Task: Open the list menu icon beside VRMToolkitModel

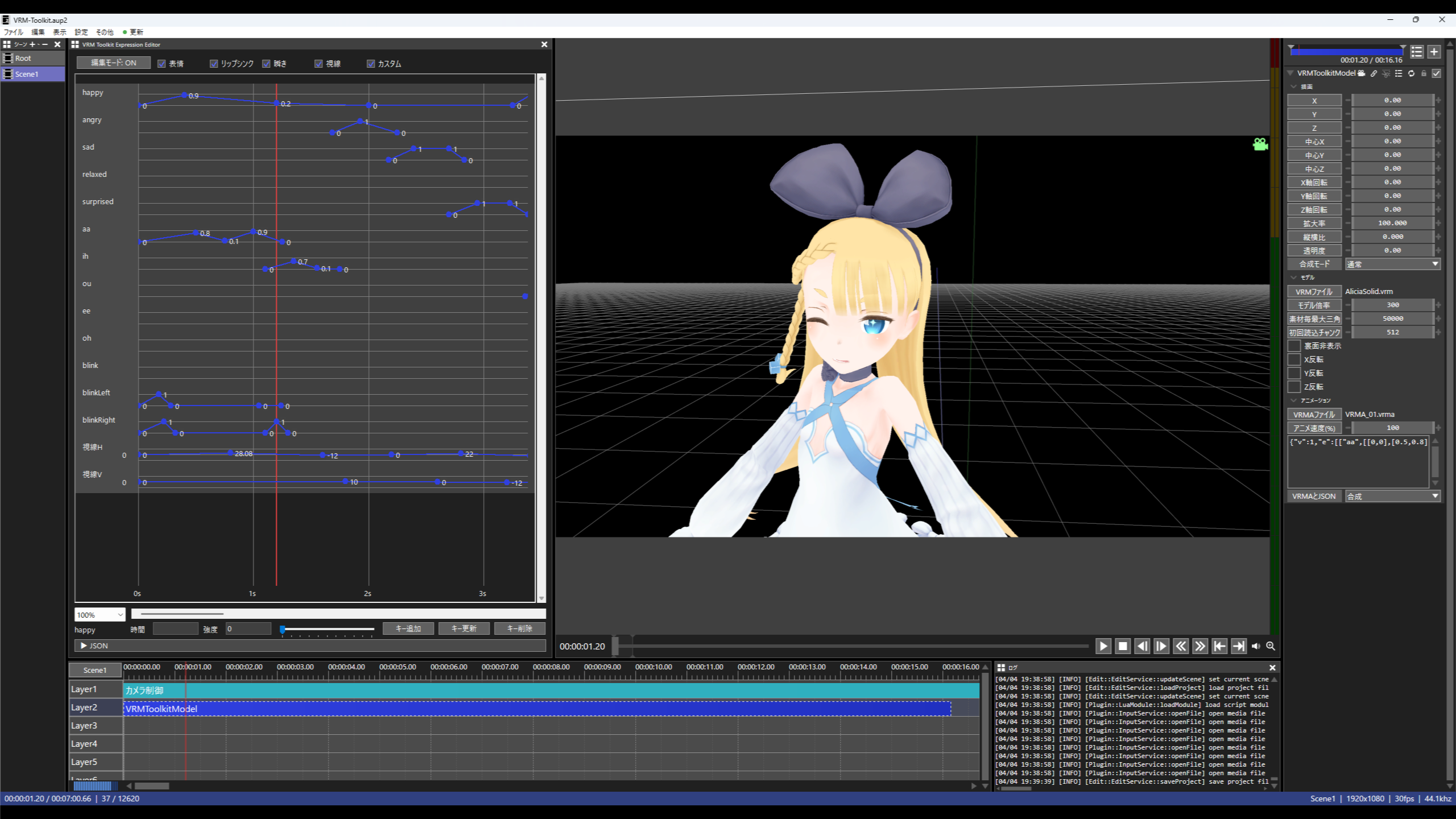Action: [x=1399, y=73]
